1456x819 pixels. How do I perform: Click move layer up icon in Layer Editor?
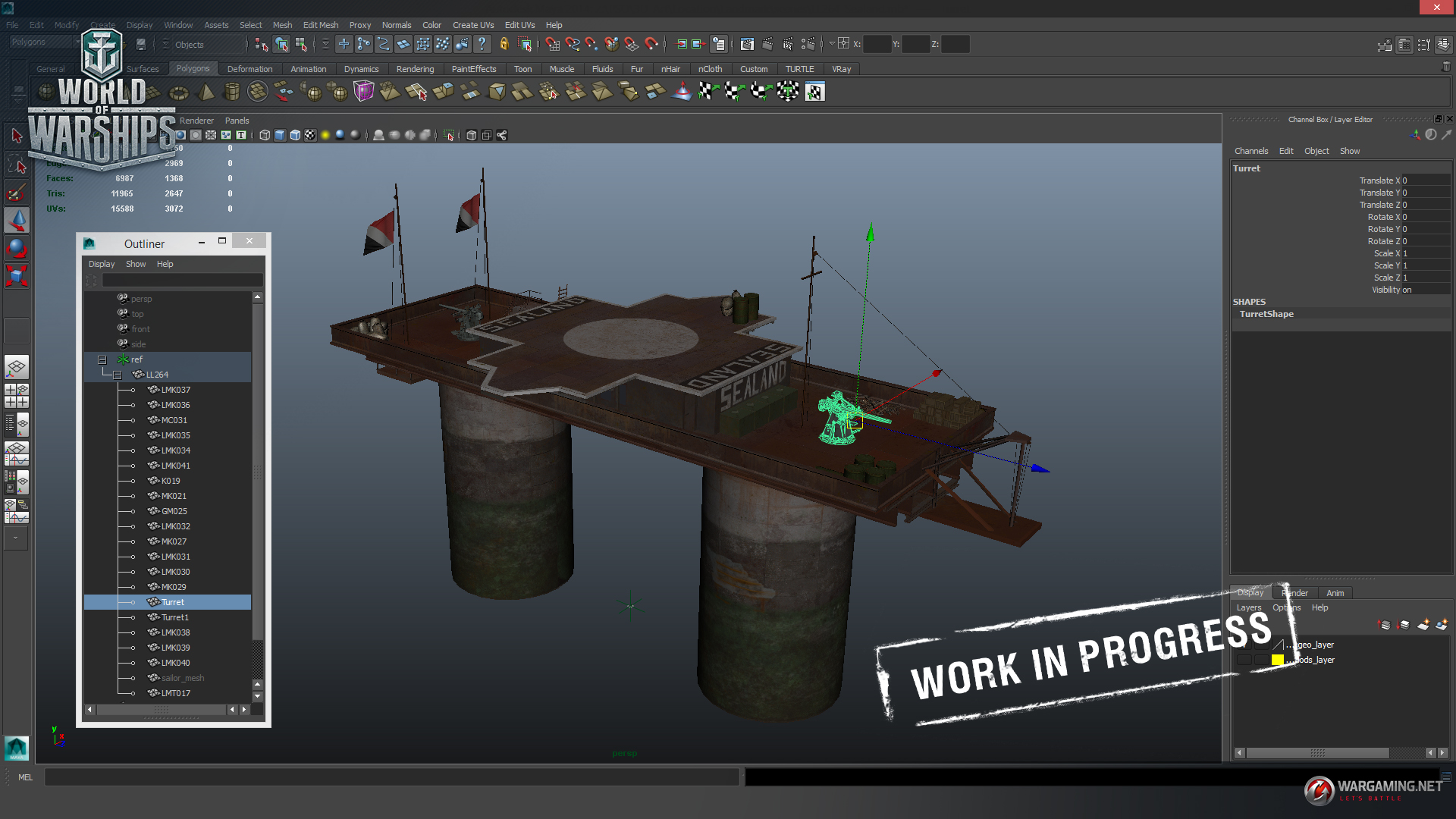pos(1385,625)
